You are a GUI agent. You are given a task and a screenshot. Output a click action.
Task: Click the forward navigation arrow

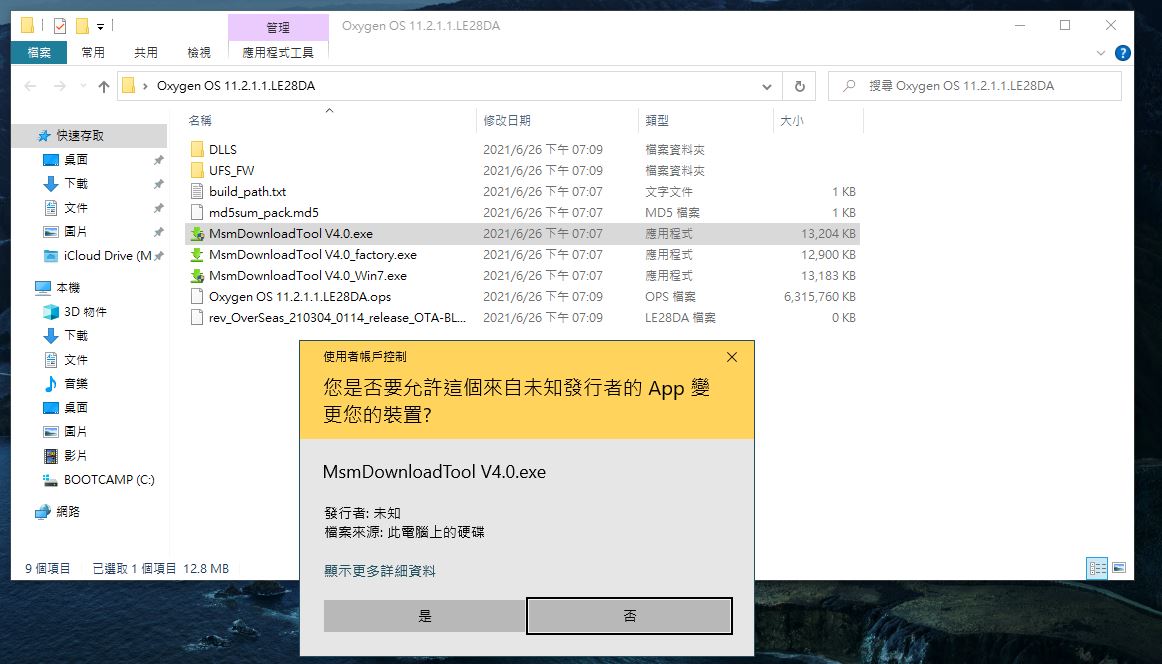60,86
